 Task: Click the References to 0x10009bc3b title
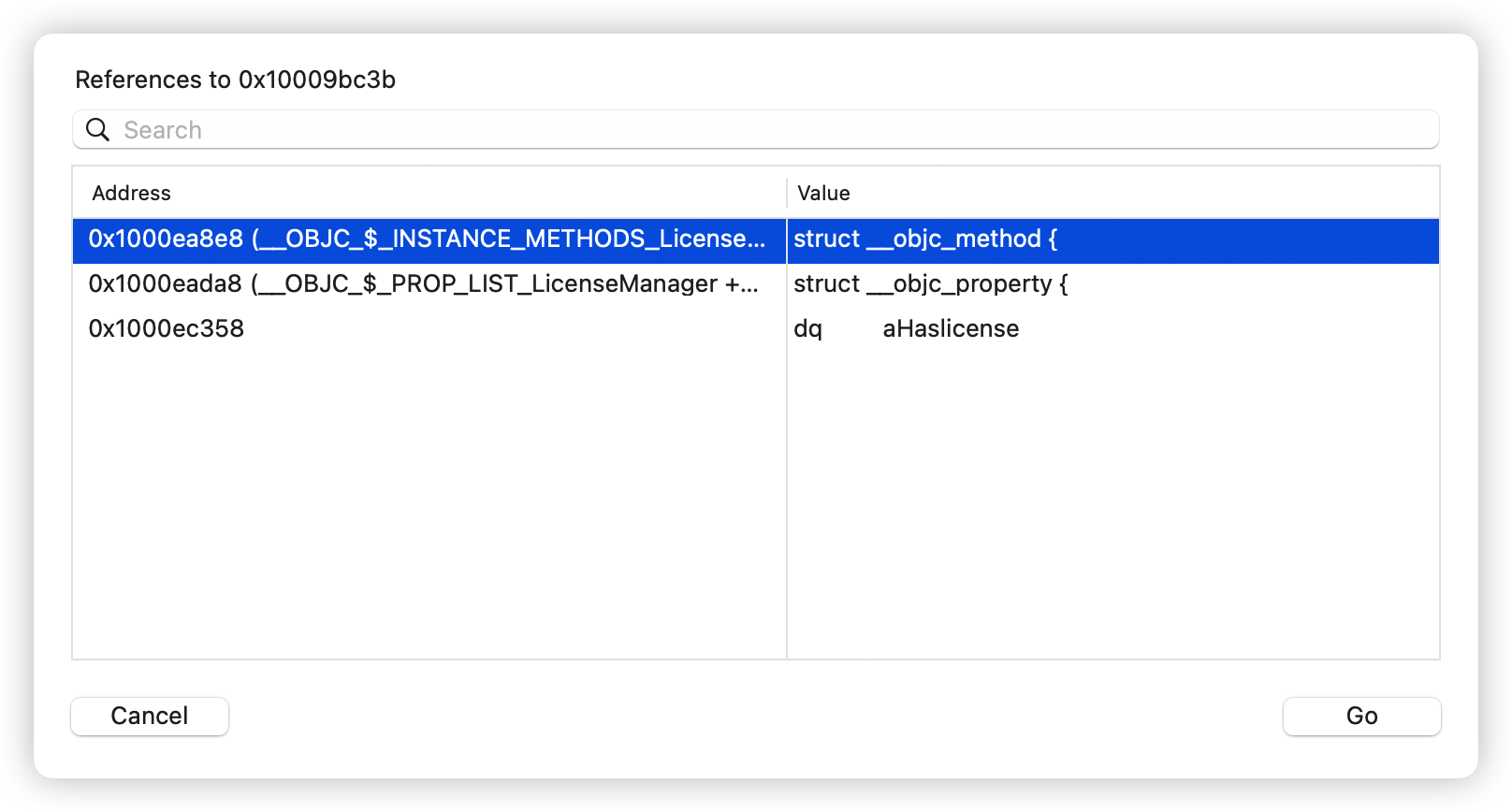[235, 80]
